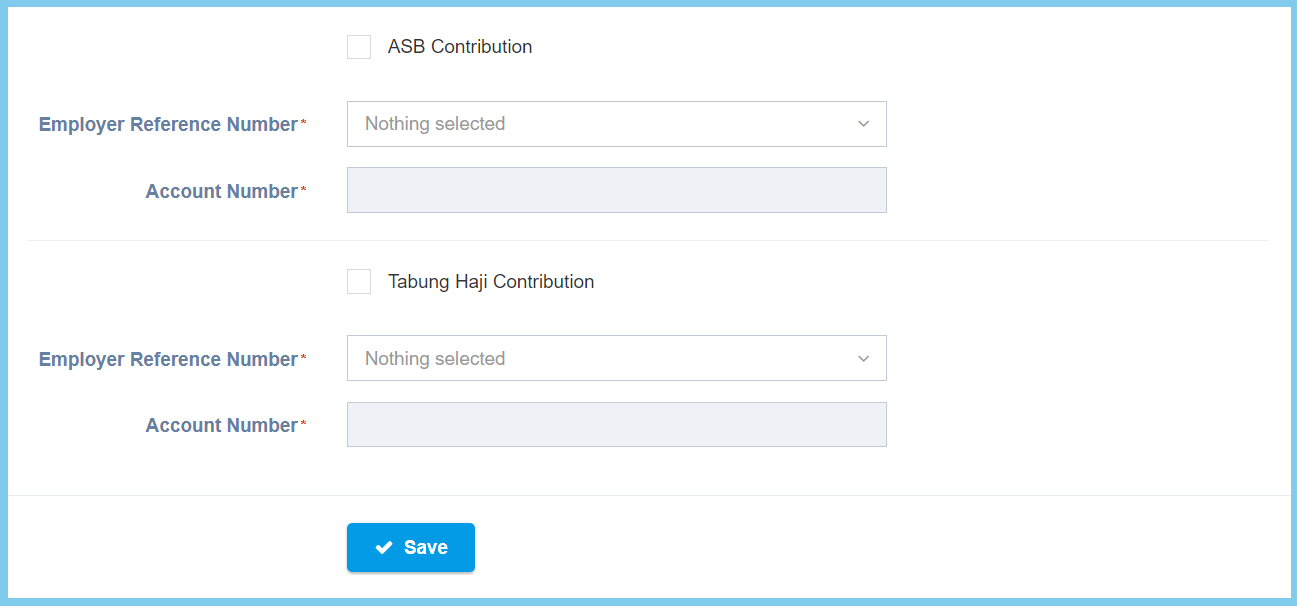The height and width of the screenshot is (606, 1297).
Task: Click the ASB Employer Reference Number label
Action: (168, 125)
